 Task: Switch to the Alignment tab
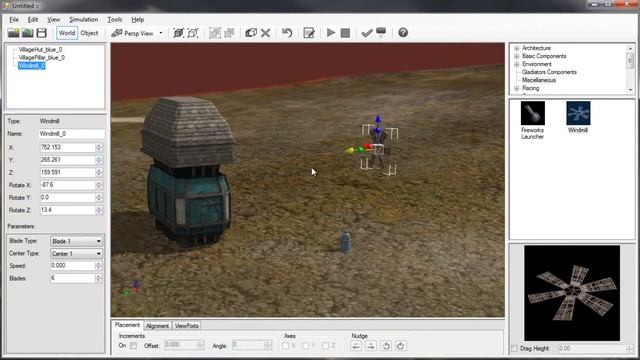point(157,326)
